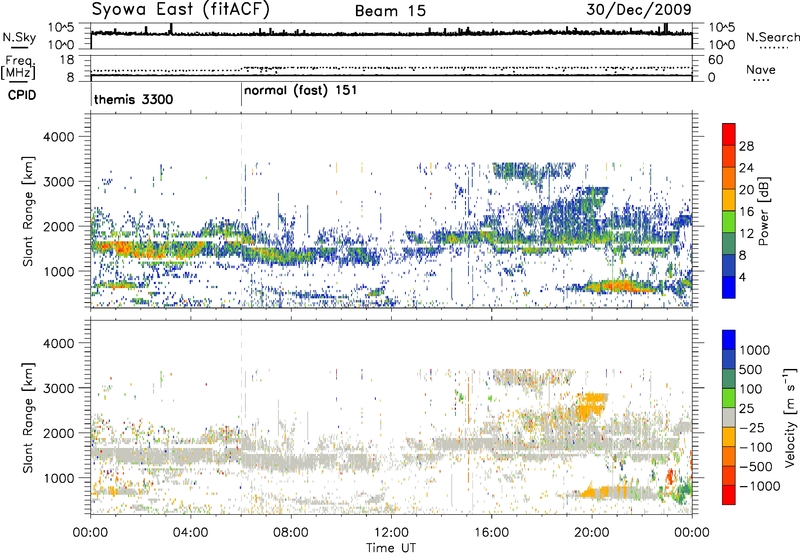Click the '-500' label on Velocity colorbar

pos(756,467)
